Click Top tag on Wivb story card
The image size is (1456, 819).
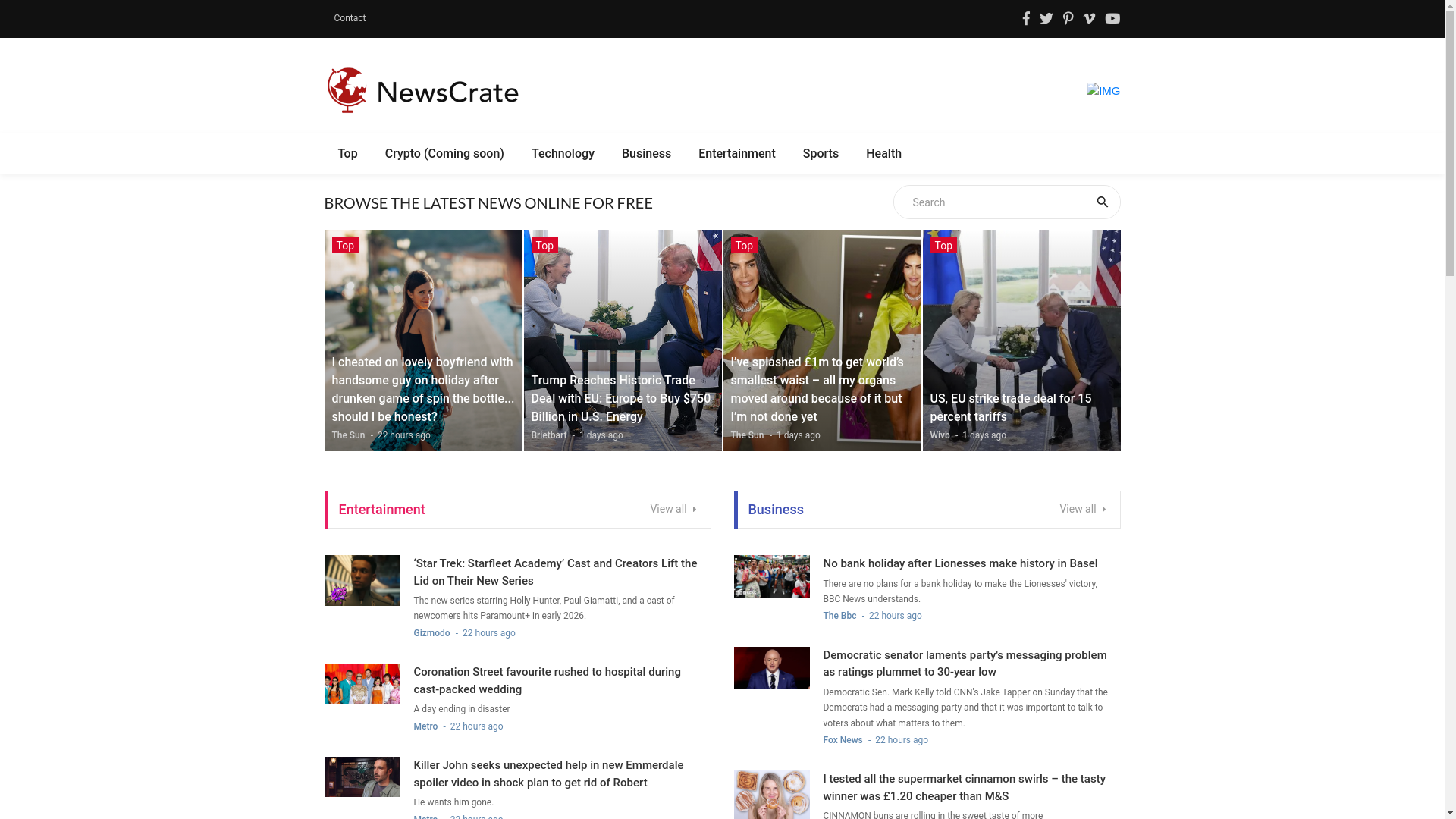pos(943,245)
